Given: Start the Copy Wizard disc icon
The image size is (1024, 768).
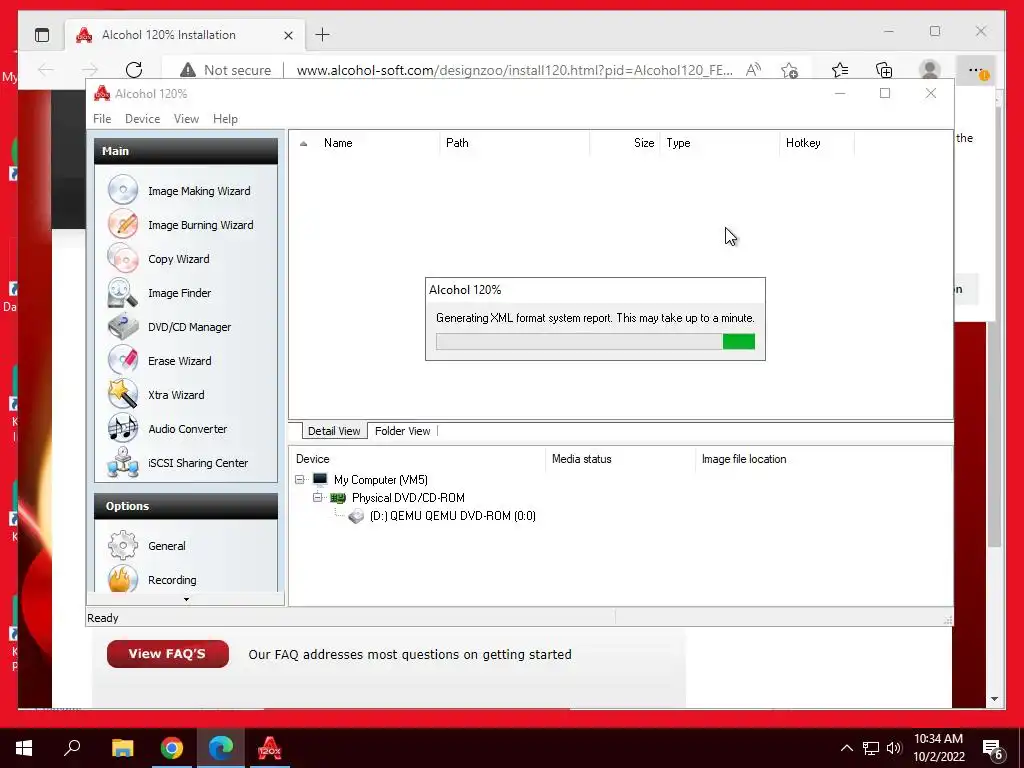Looking at the screenshot, I should click(123, 259).
